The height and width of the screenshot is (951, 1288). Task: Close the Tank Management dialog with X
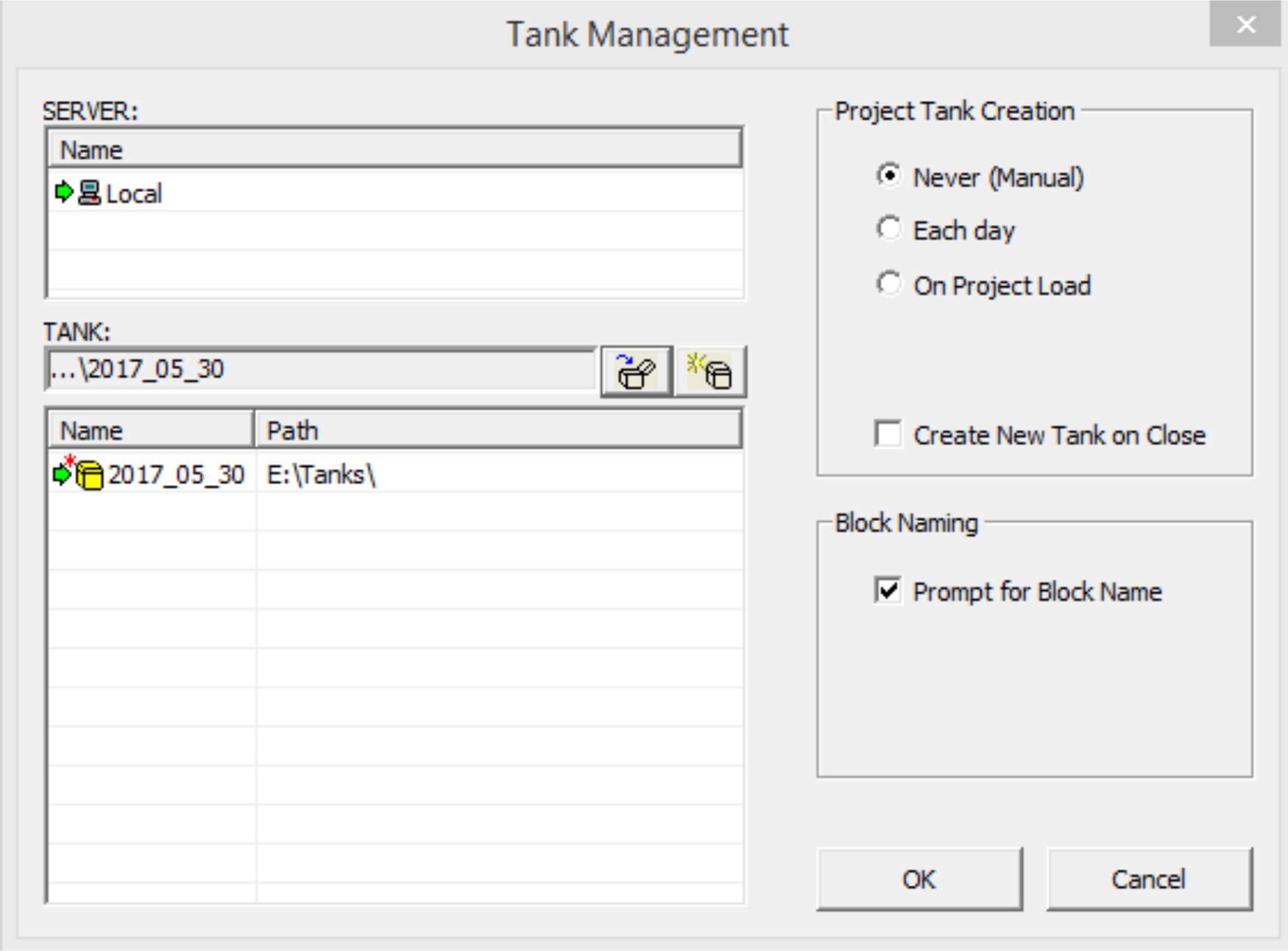[1245, 25]
